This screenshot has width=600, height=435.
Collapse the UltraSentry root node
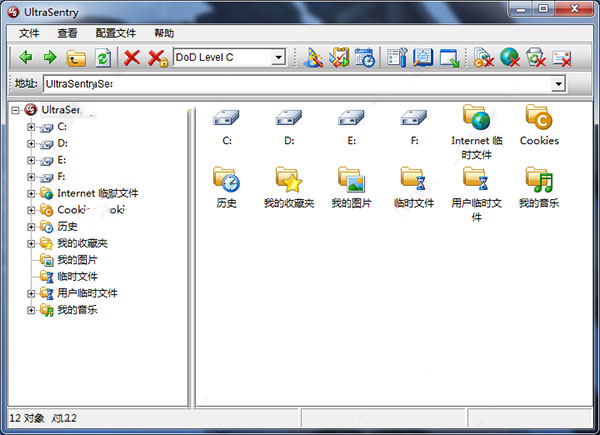[x=15, y=111]
